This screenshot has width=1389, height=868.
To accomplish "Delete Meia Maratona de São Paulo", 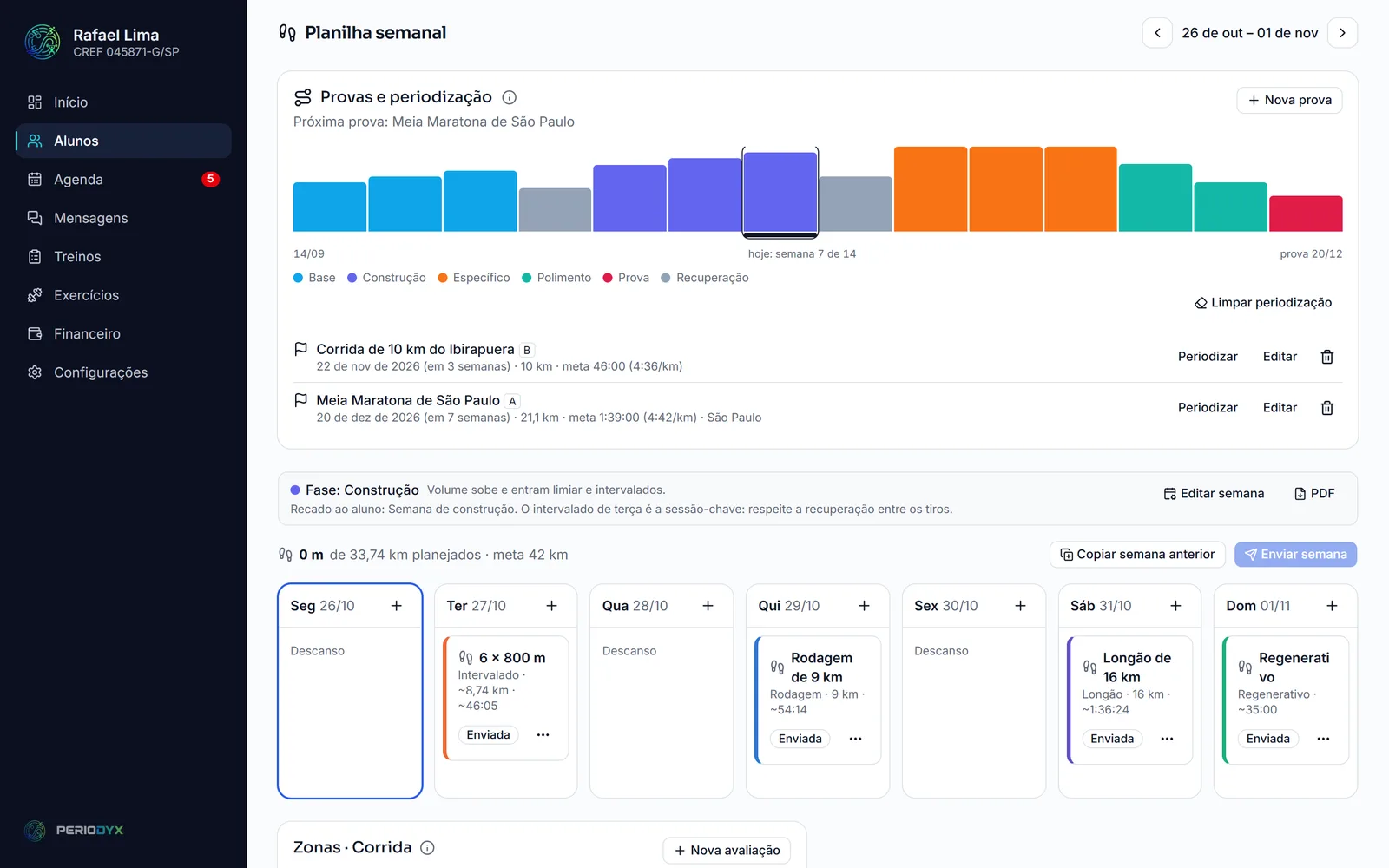I will [x=1326, y=408].
